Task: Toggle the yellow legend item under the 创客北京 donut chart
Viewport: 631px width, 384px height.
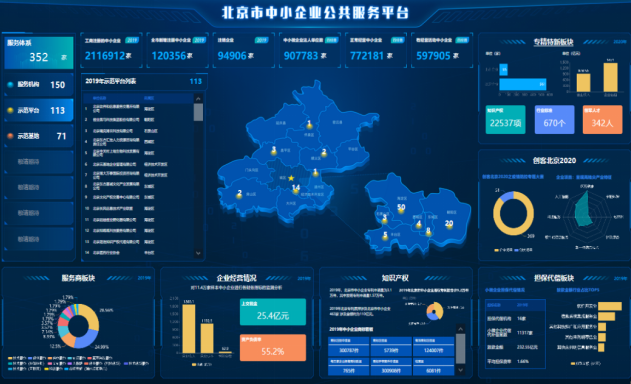Action: point(503,250)
